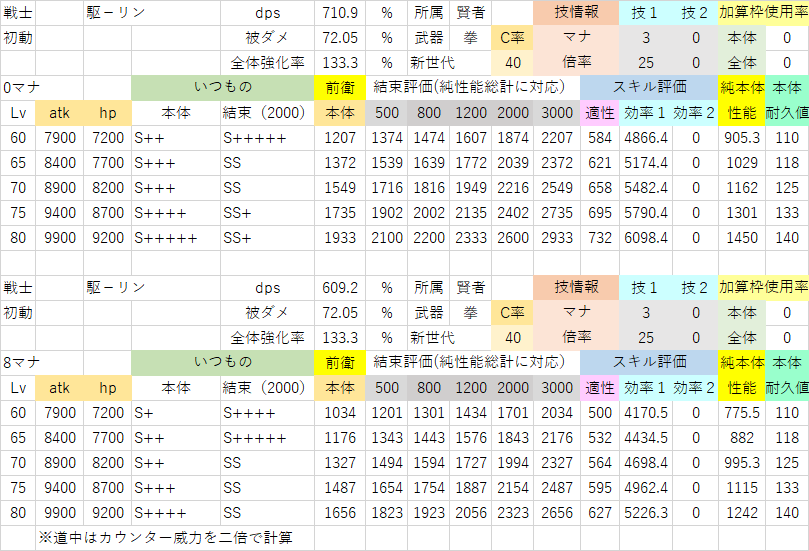
Task: Select the 5482.4 efficiency cell
Action: point(645,188)
